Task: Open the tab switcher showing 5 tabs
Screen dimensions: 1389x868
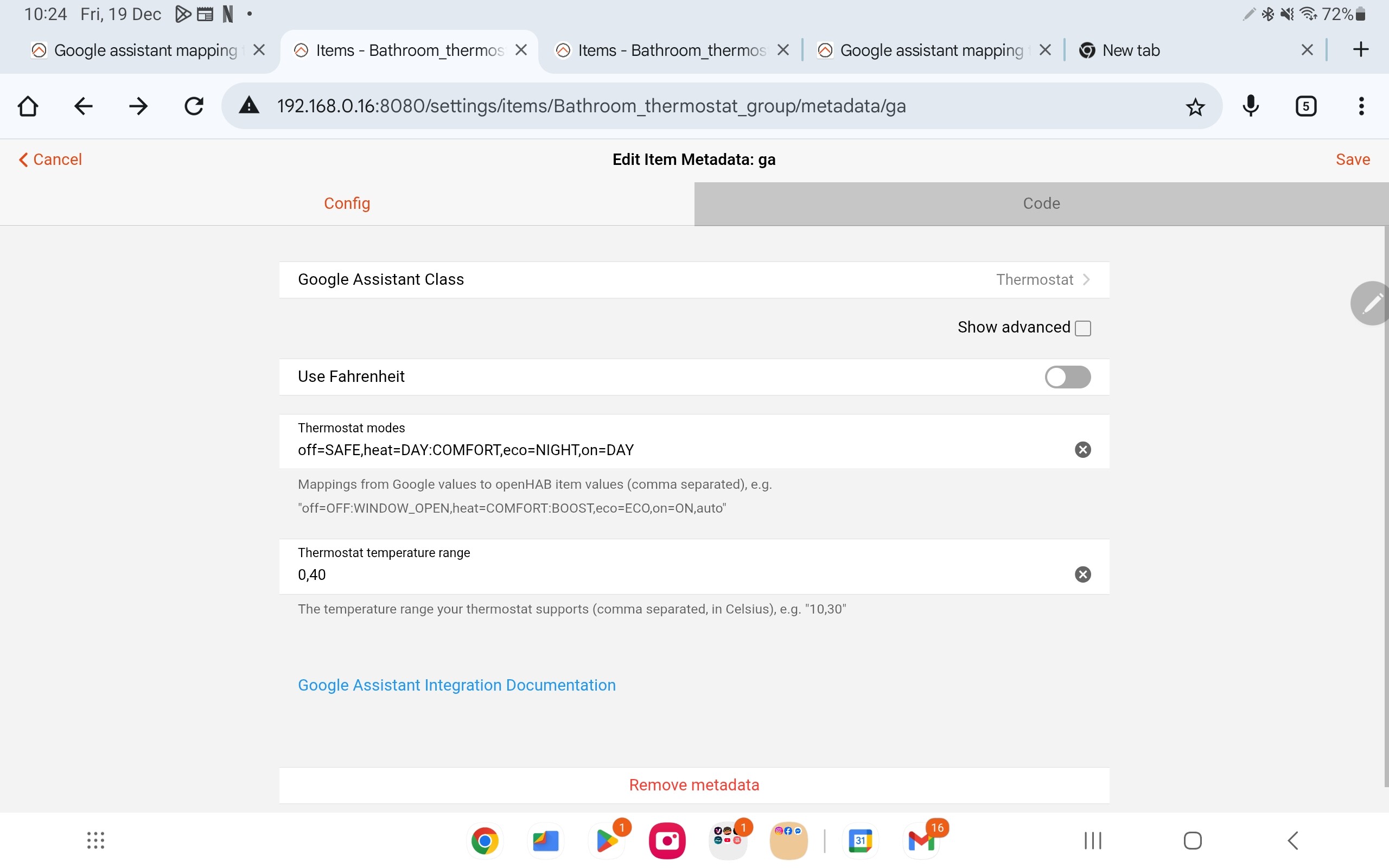Action: click(x=1306, y=106)
